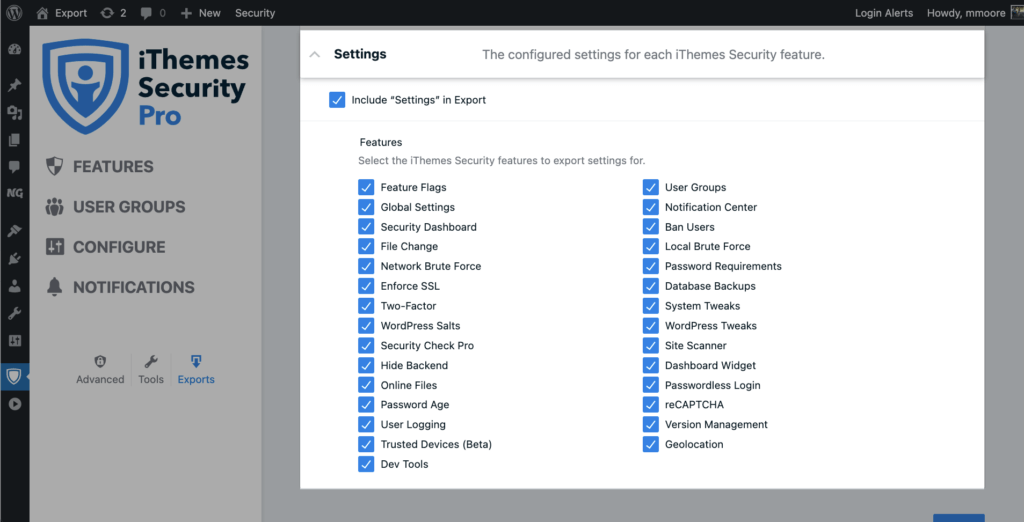
Task: Click the iThemes Security Pro shield logo
Action: [86, 86]
